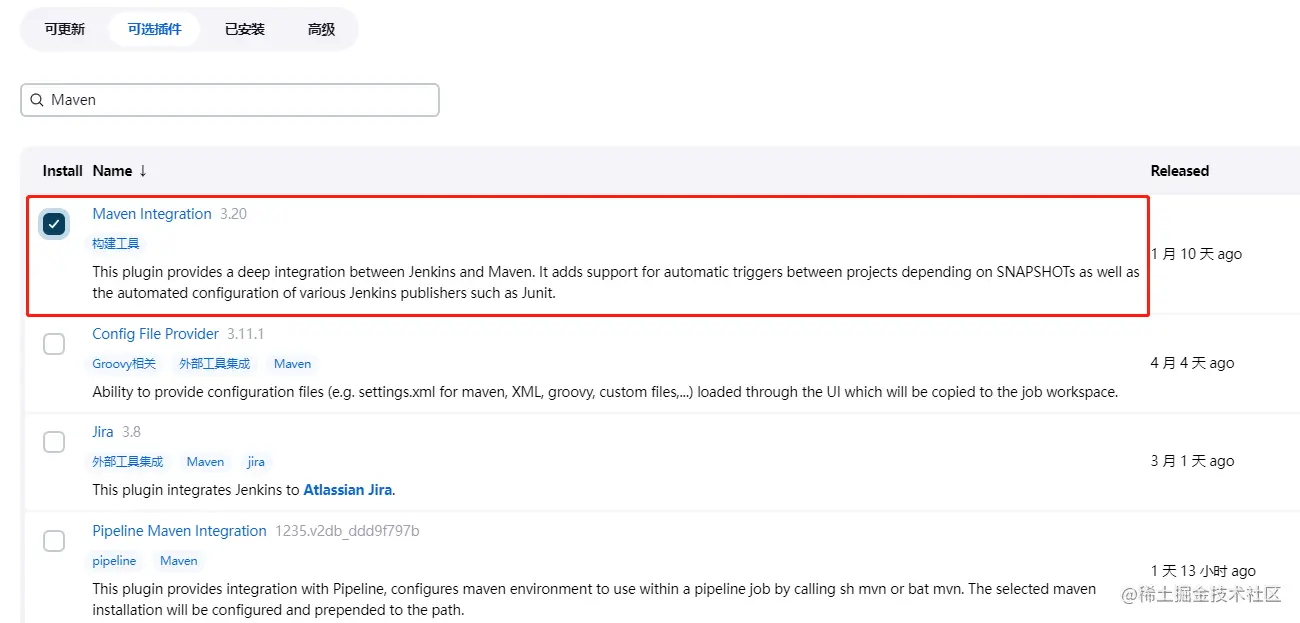Open the Maven Integration plugin link

[152, 214]
